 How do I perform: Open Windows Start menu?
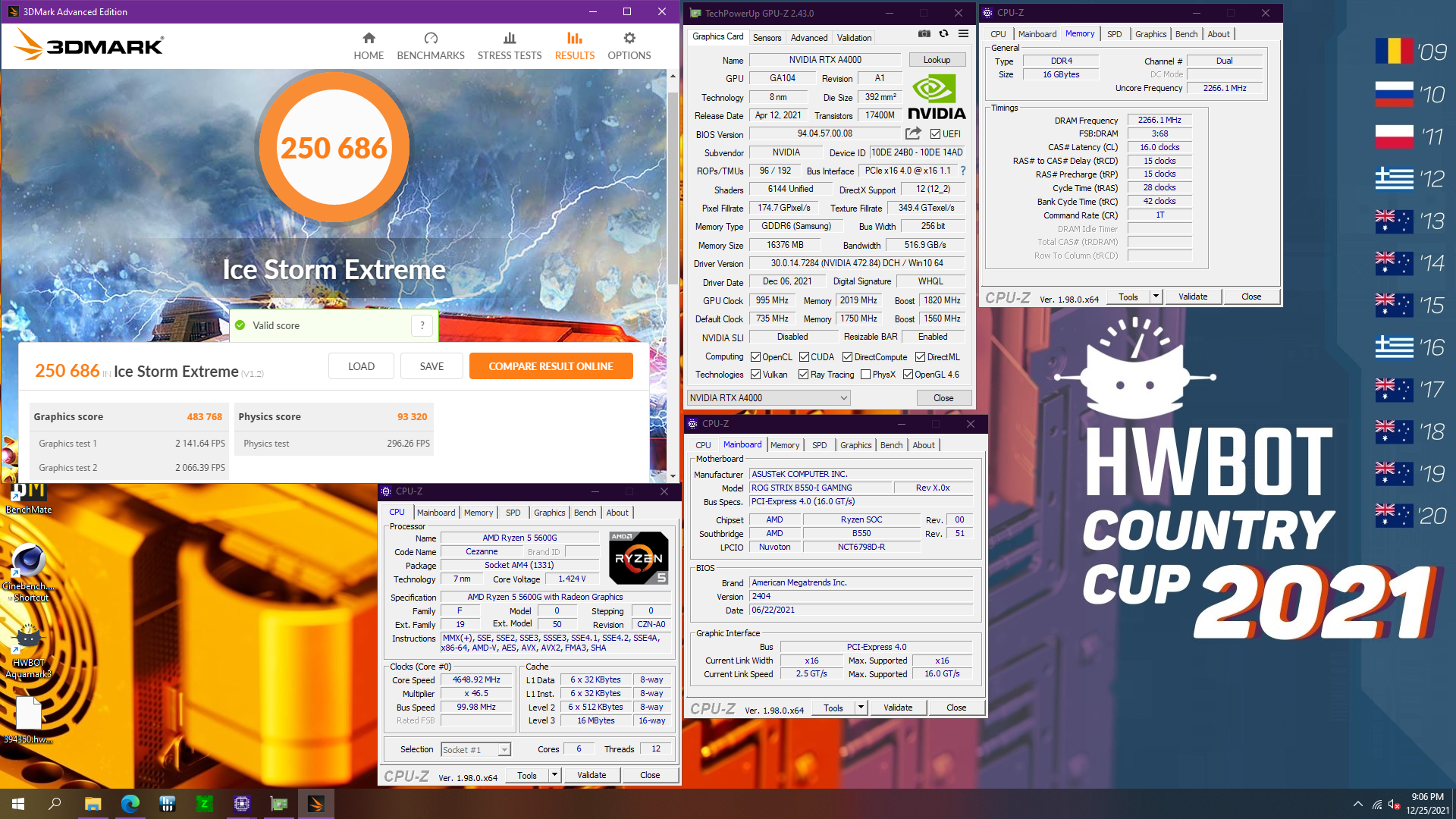pos(18,804)
